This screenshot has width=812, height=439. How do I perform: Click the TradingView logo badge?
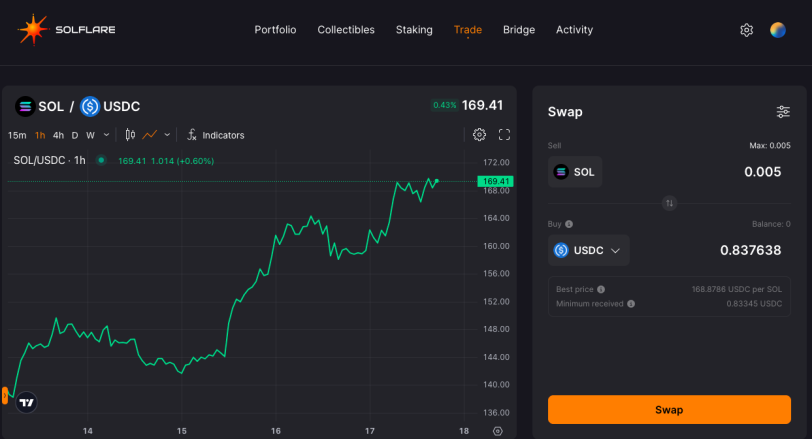point(26,402)
